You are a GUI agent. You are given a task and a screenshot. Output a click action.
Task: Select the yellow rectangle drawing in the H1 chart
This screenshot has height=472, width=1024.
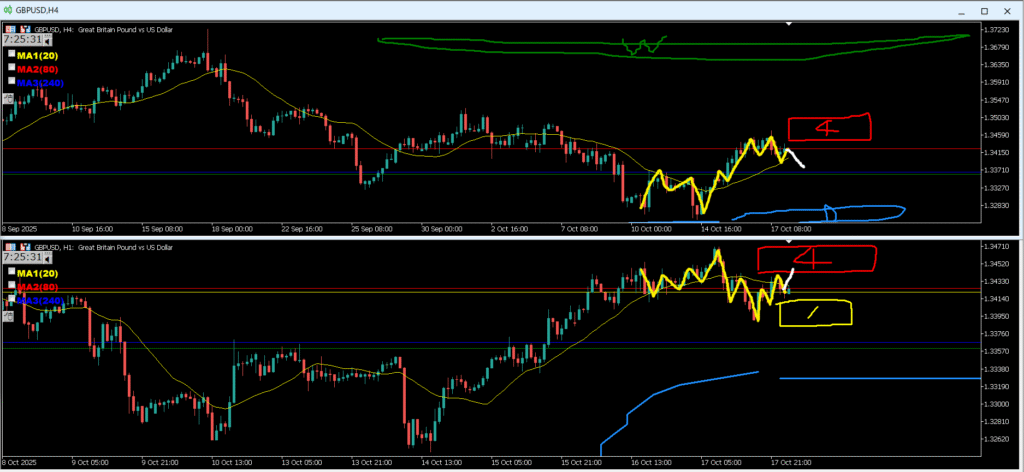tap(816, 313)
